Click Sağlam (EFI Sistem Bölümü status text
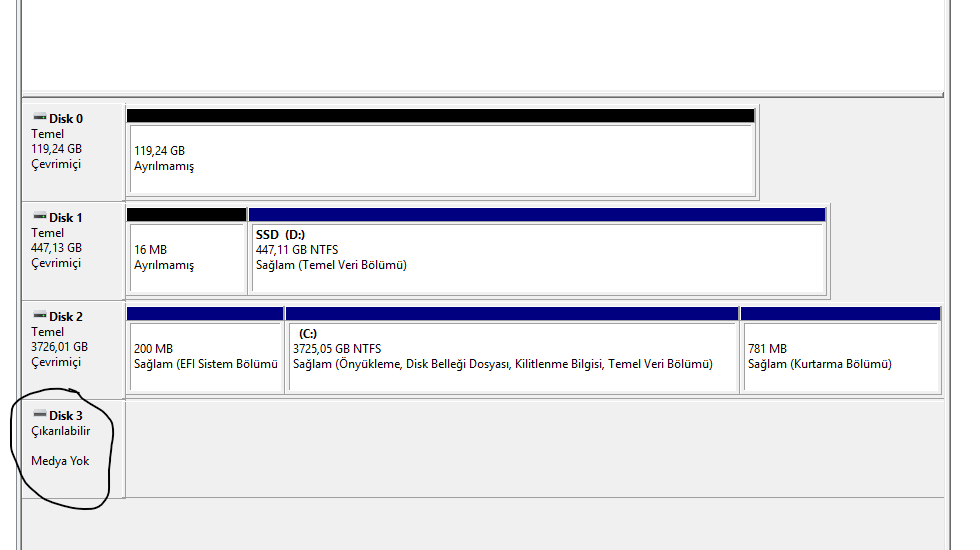This screenshot has width=980, height=550. 206,364
